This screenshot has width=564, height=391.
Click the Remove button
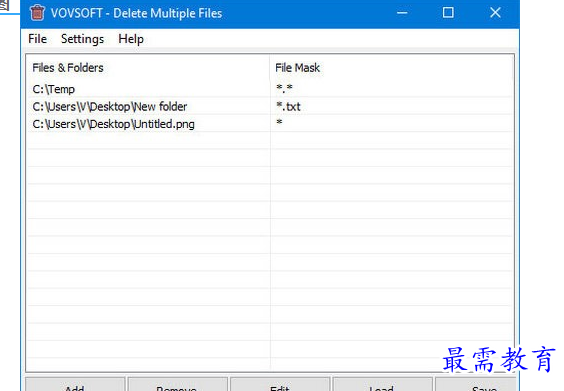click(x=178, y=385)
